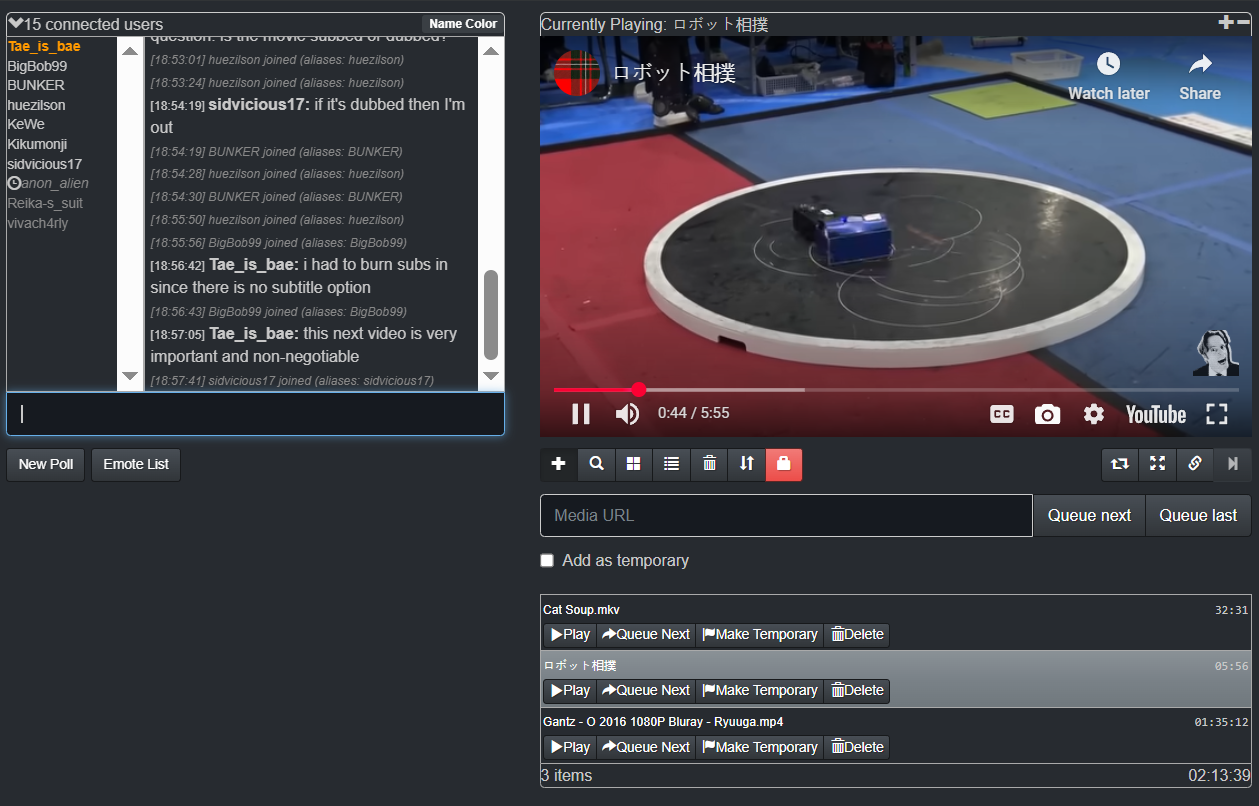Toggle the red playlist lock button
The height and width of the screenshot is (806, 1259).
784,464
